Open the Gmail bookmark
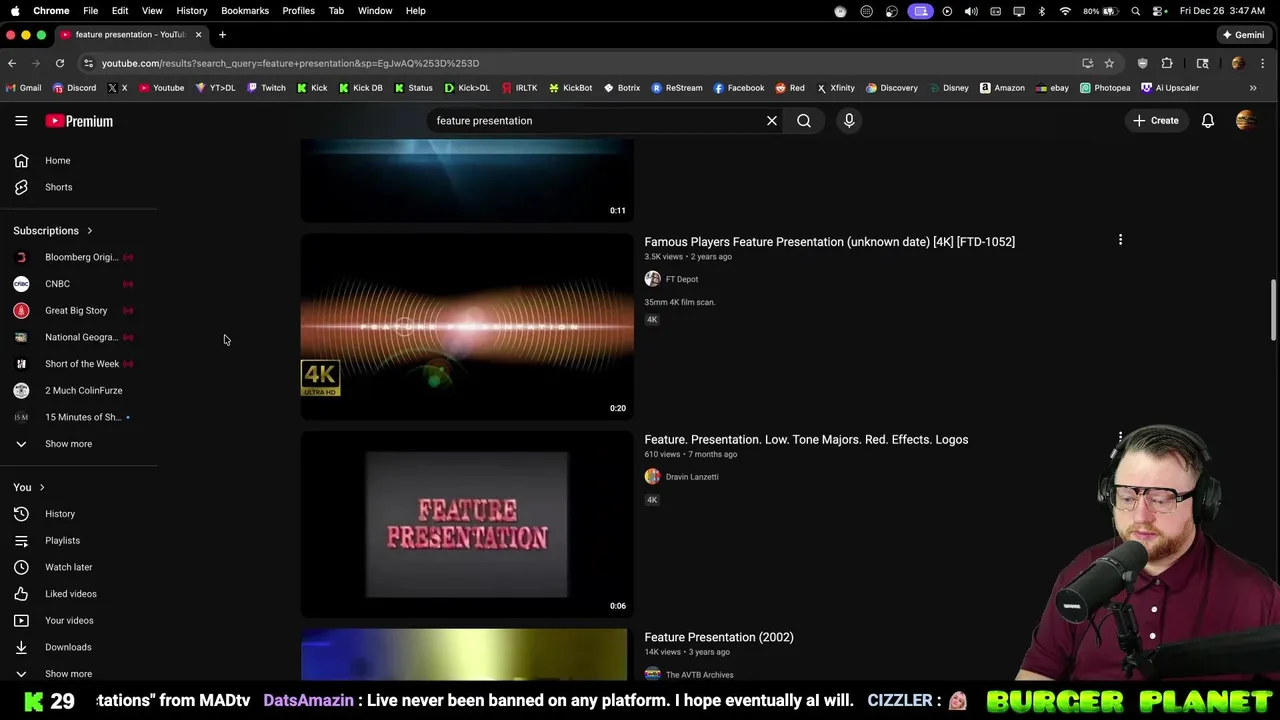Screen dimensions: 1280x720 [24, 88]
